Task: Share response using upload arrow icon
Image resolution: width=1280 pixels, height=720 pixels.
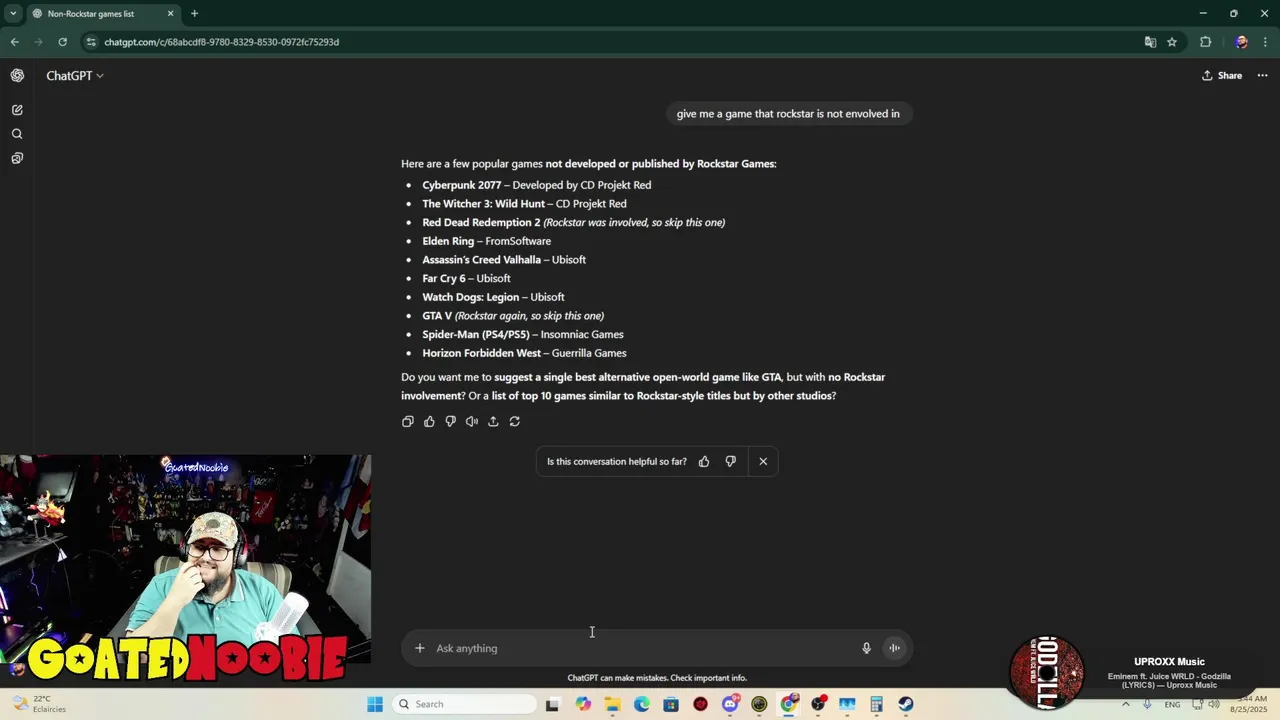Action: [x=493, y=422]
